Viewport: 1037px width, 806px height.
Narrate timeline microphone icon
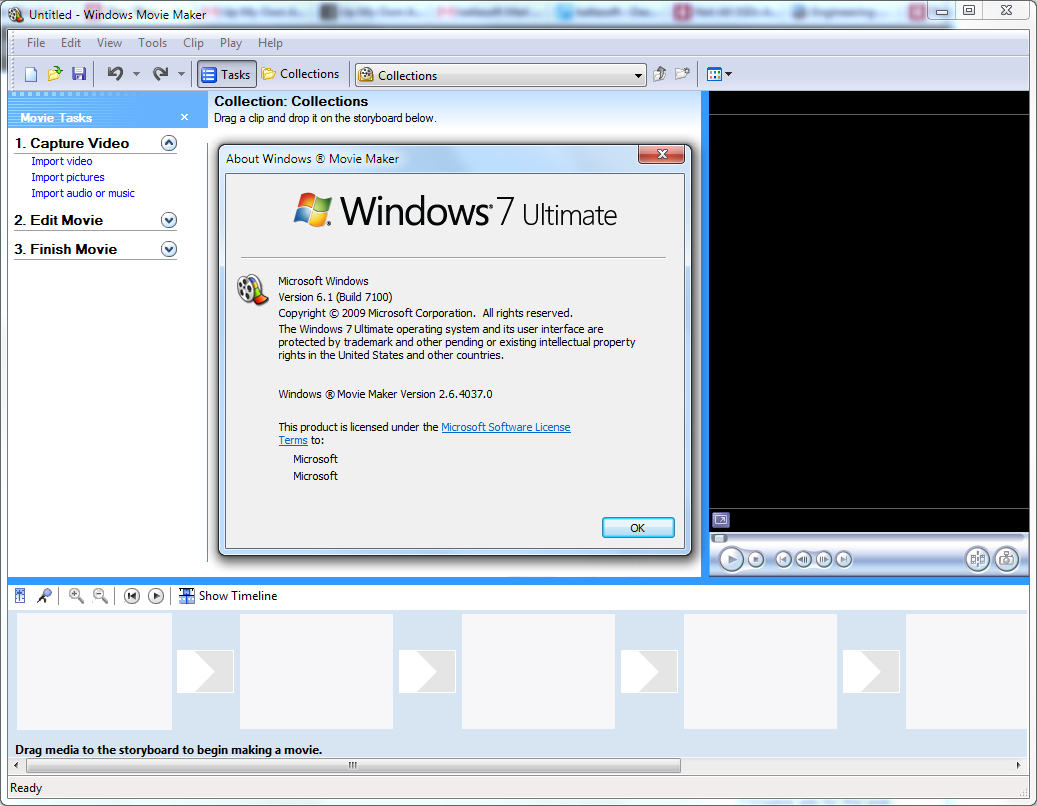pyautogui.click(x=44, y=596)
